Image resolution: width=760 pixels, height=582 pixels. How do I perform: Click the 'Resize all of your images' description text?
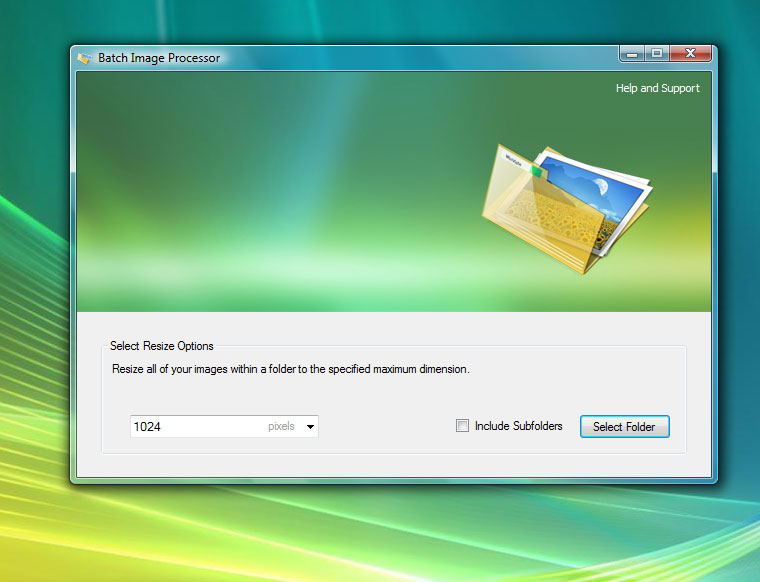click(291, 369)
